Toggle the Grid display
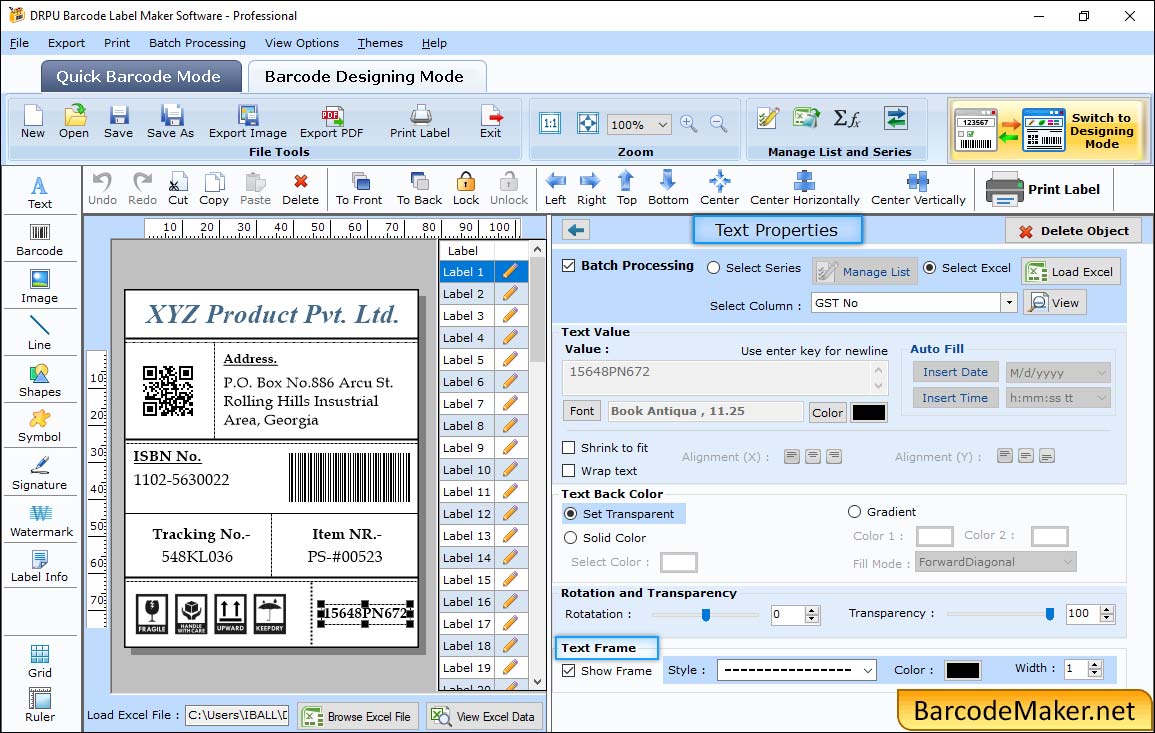The width and height of the screenshot is (1155, 733). pyautogui.click(x=40, y=661)
